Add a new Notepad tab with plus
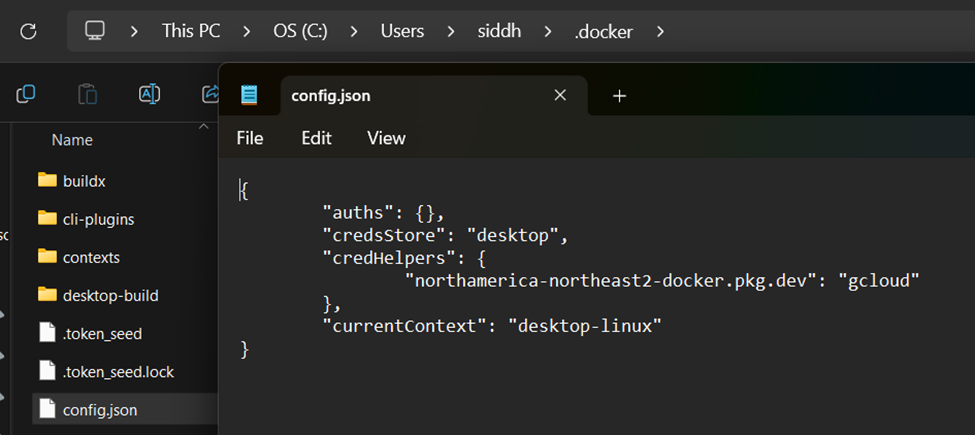The width and height of the screenshot is (975, 435). click(619, 96)
